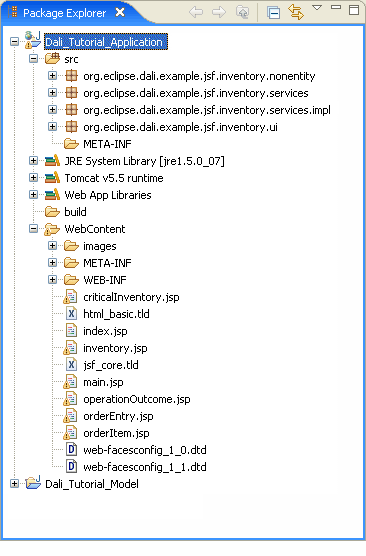This screenshot has width=366, height=556.
Task: Expand Tomcat v5.5 runtime library
Action: pyautogui.click(x=33, y=178)
